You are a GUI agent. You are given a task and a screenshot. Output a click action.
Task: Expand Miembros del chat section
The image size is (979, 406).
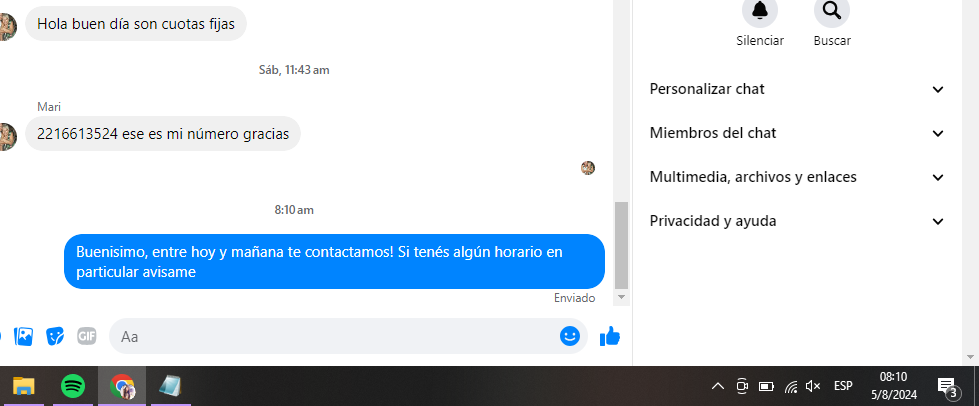coord(797,133)
